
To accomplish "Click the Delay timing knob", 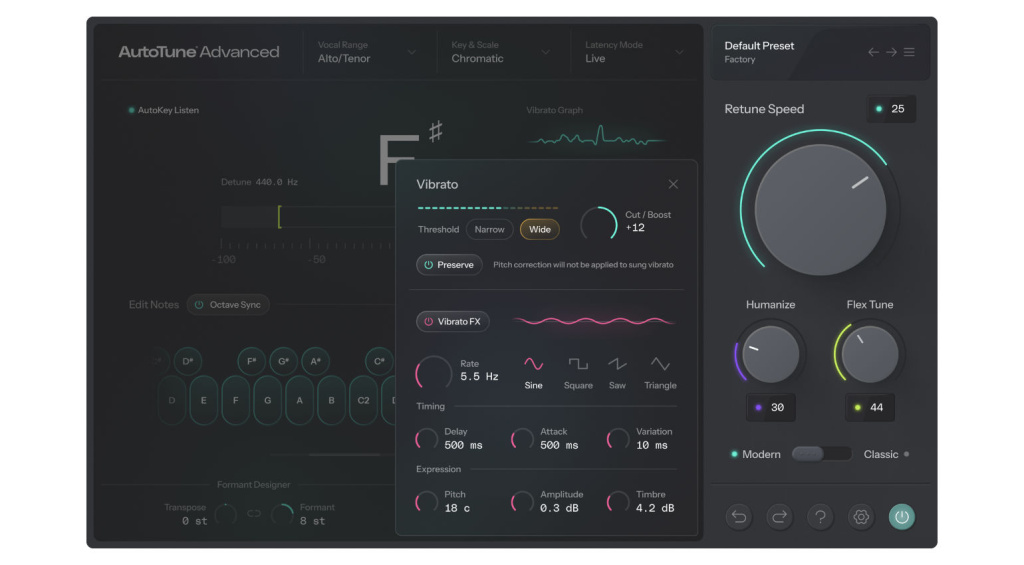I will [426, 439].
